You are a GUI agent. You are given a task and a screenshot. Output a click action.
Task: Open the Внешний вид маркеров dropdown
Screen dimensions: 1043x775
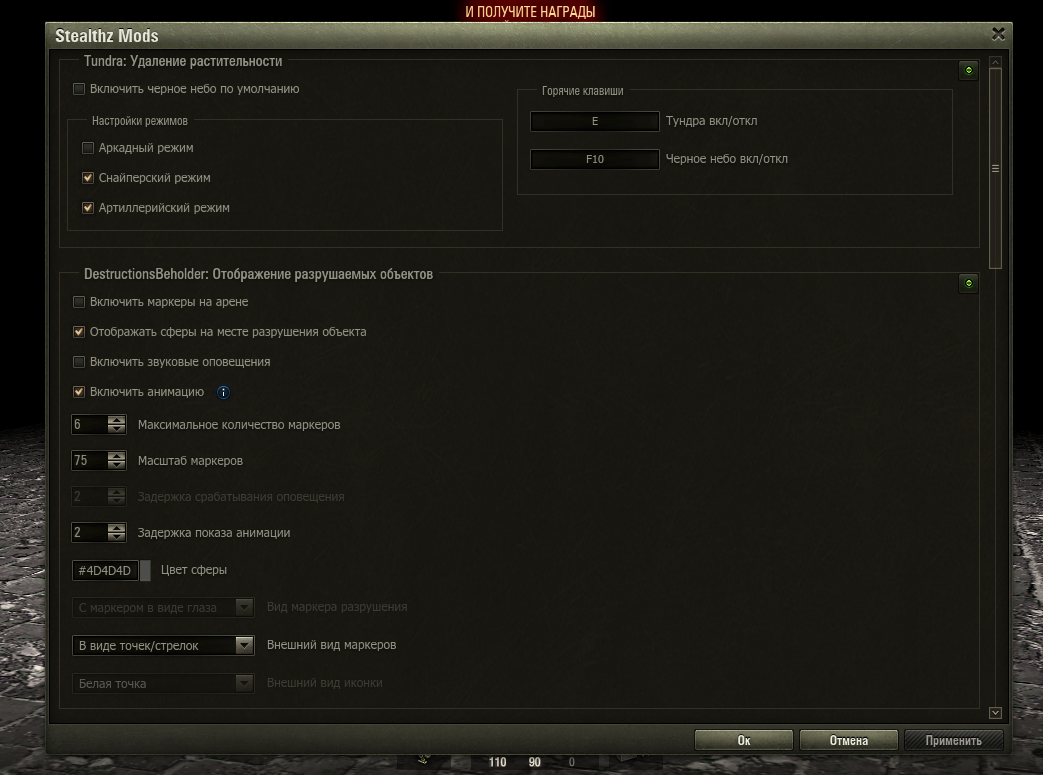244,646
